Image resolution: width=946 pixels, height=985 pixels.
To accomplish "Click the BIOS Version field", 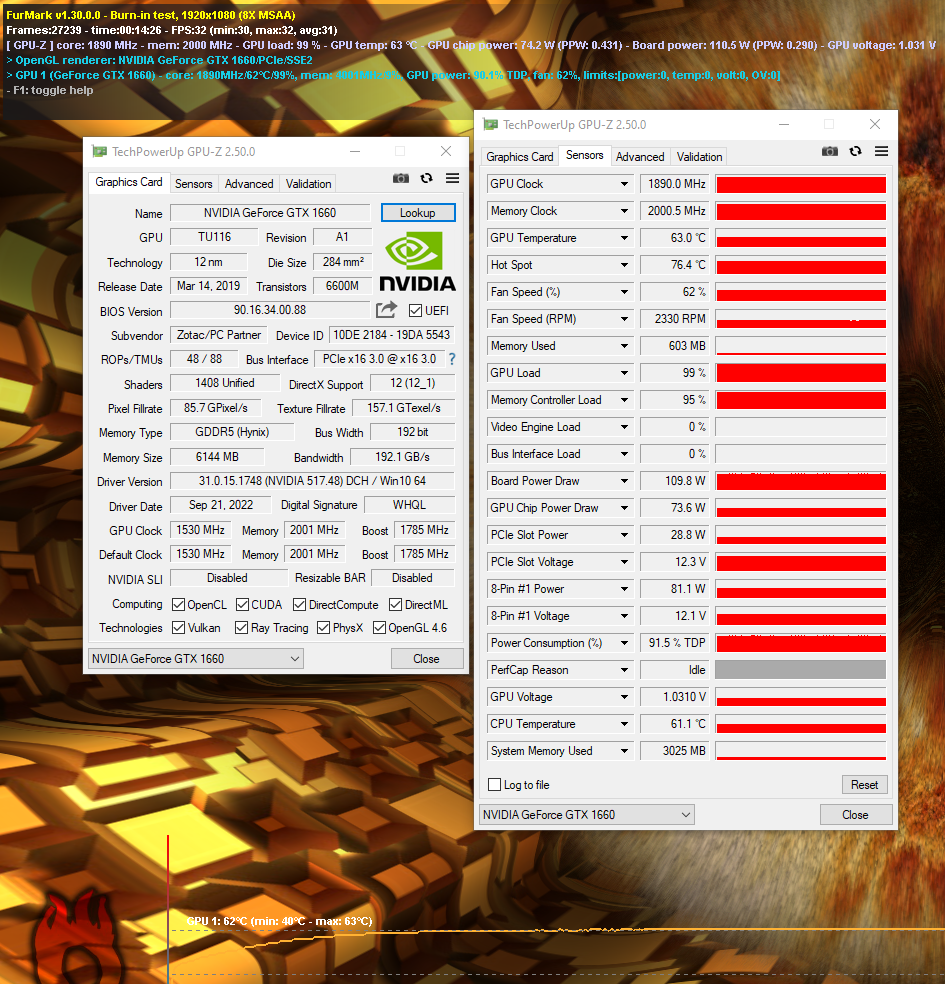I will 270,310.
